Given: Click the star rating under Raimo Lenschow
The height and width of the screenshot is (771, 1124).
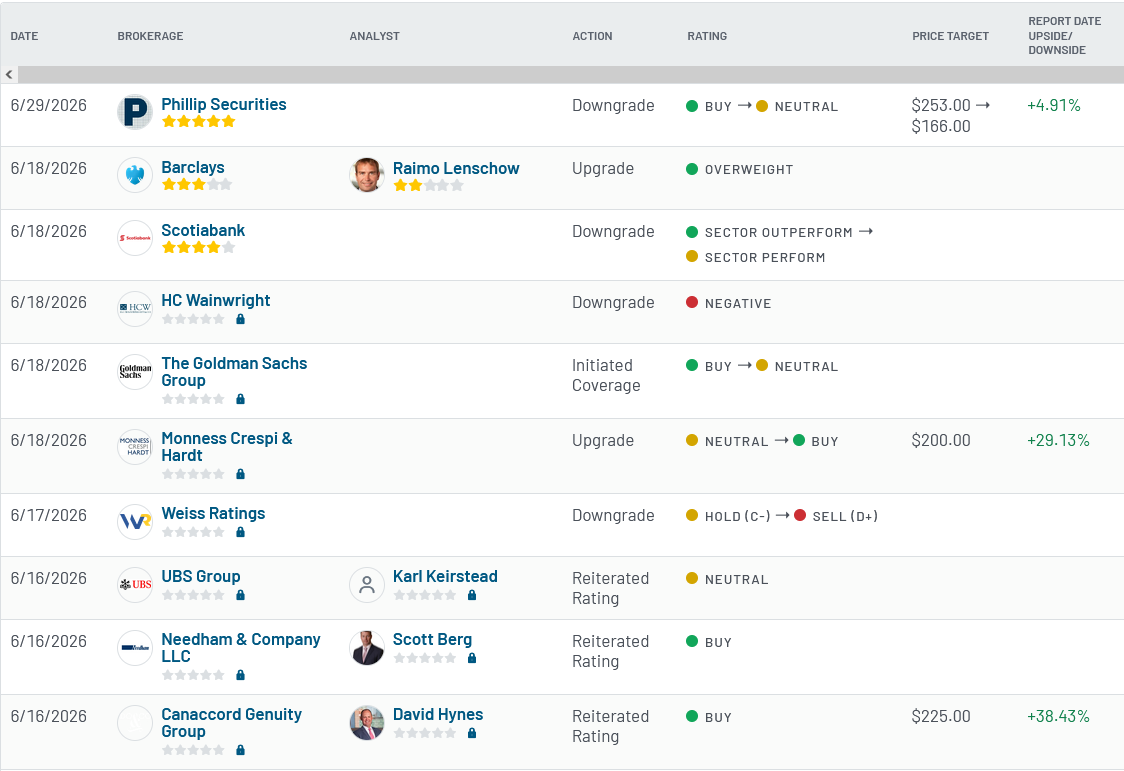Looking at the screenshot, I should (429, 185).
